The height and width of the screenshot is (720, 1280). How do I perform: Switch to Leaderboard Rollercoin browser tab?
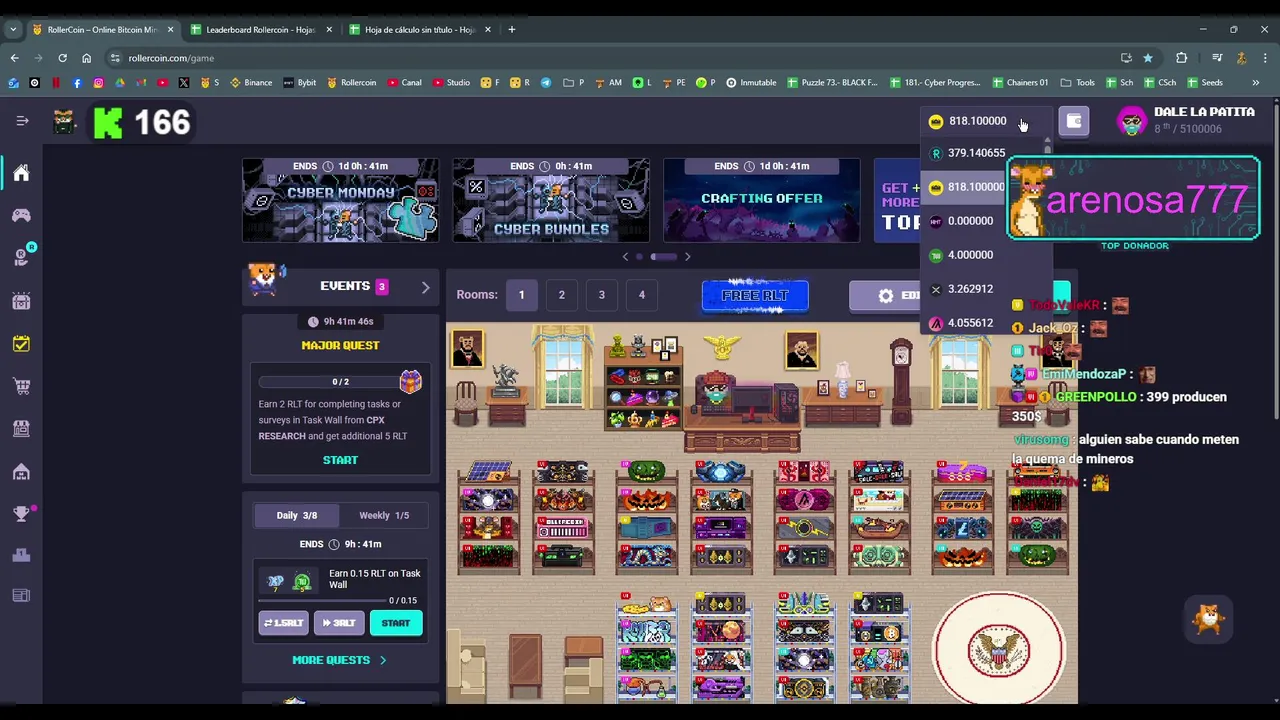click(259, 30)
